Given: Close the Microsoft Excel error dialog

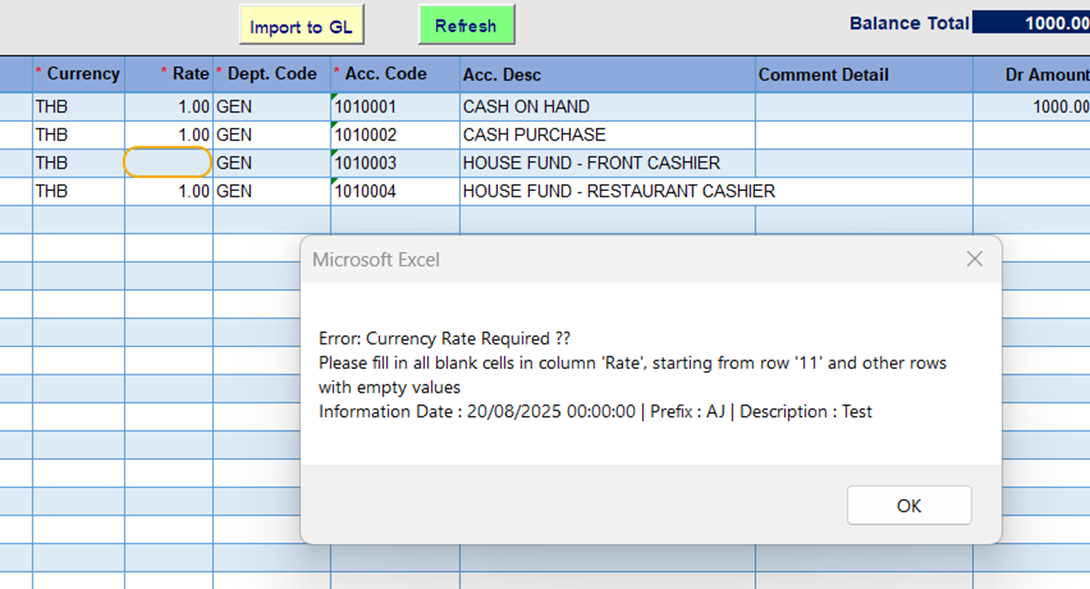Looking at the screenshot, I should pyautogui.click(x=974, y=260).
